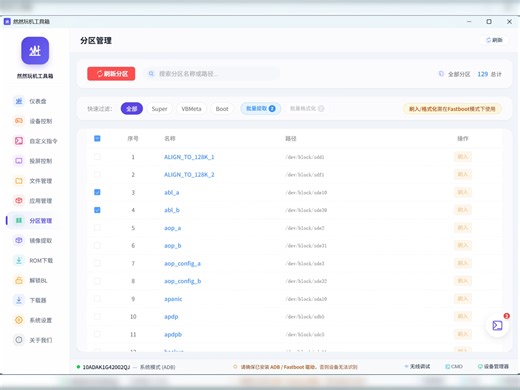The height and width of the screenshot is (390, 520).
Task: Open the ALIGN_TO_128K_2 partition link
Action: [189, 175]
